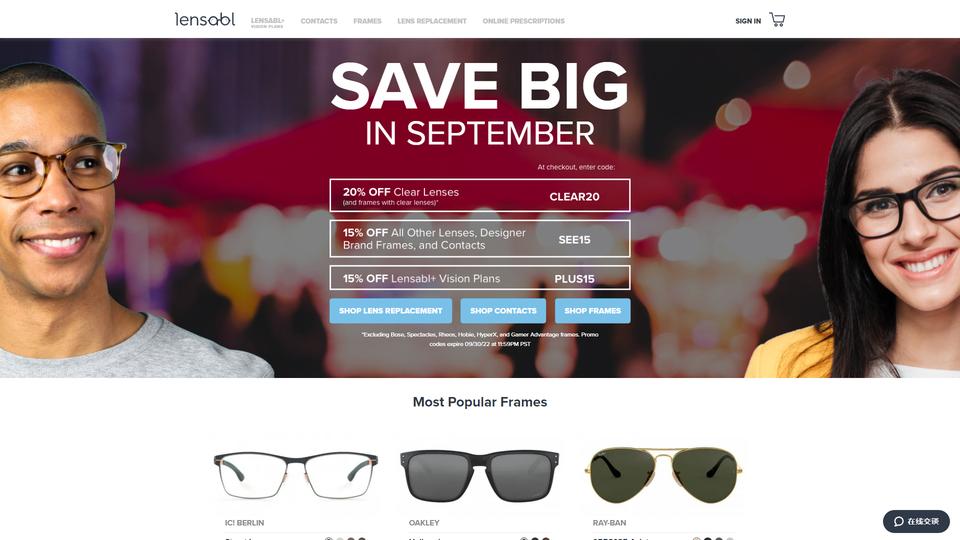
Task: Open the ic! berlin frame thumbnail
Action: click(296, 475)
